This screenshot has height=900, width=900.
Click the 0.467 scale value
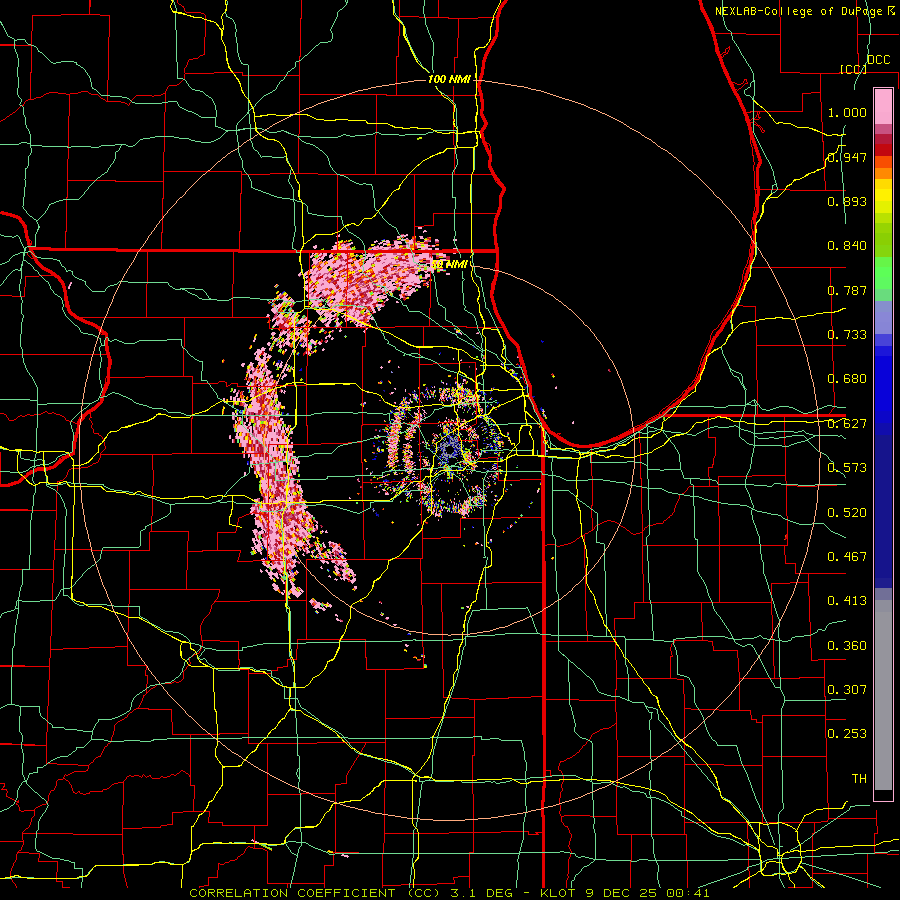tap(847, 557)
